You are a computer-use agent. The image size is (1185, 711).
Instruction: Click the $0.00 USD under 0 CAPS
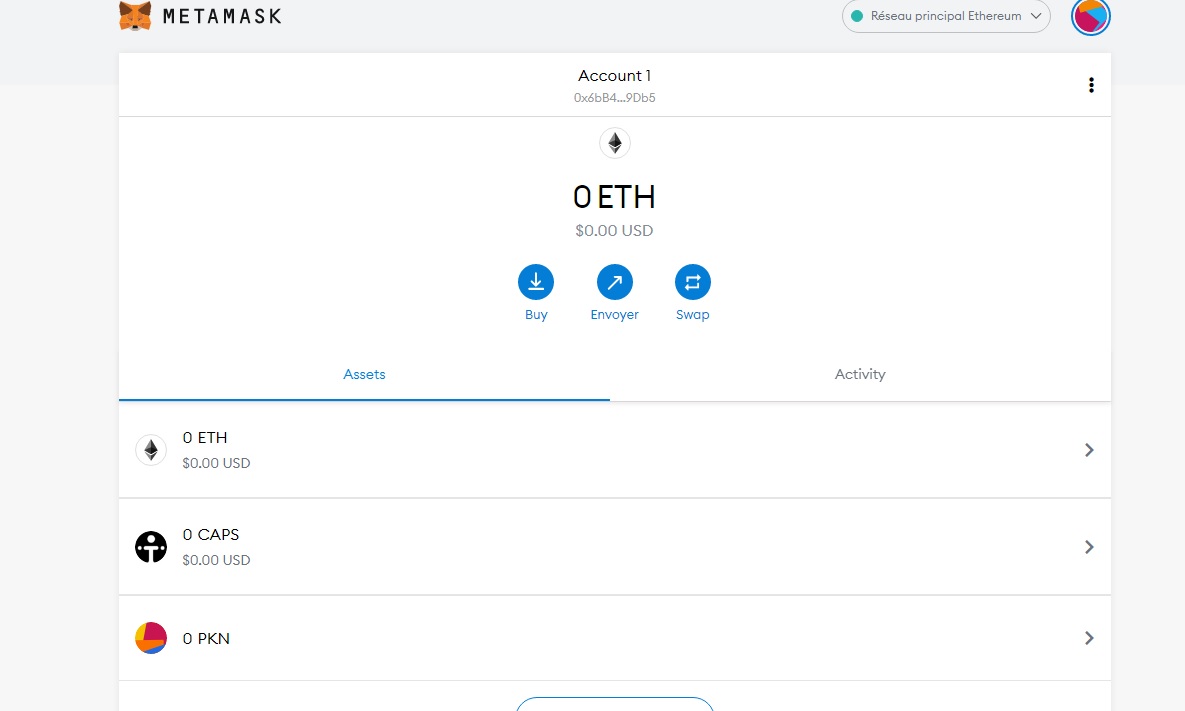click(216, 560)
